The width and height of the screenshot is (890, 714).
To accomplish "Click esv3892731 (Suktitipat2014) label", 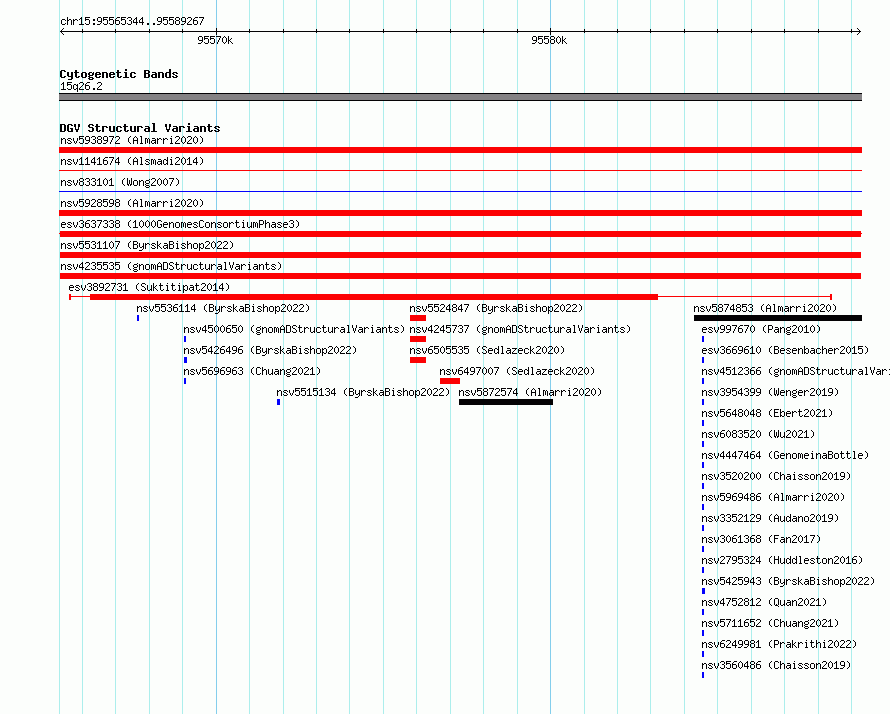I will (x=149, y=287).
